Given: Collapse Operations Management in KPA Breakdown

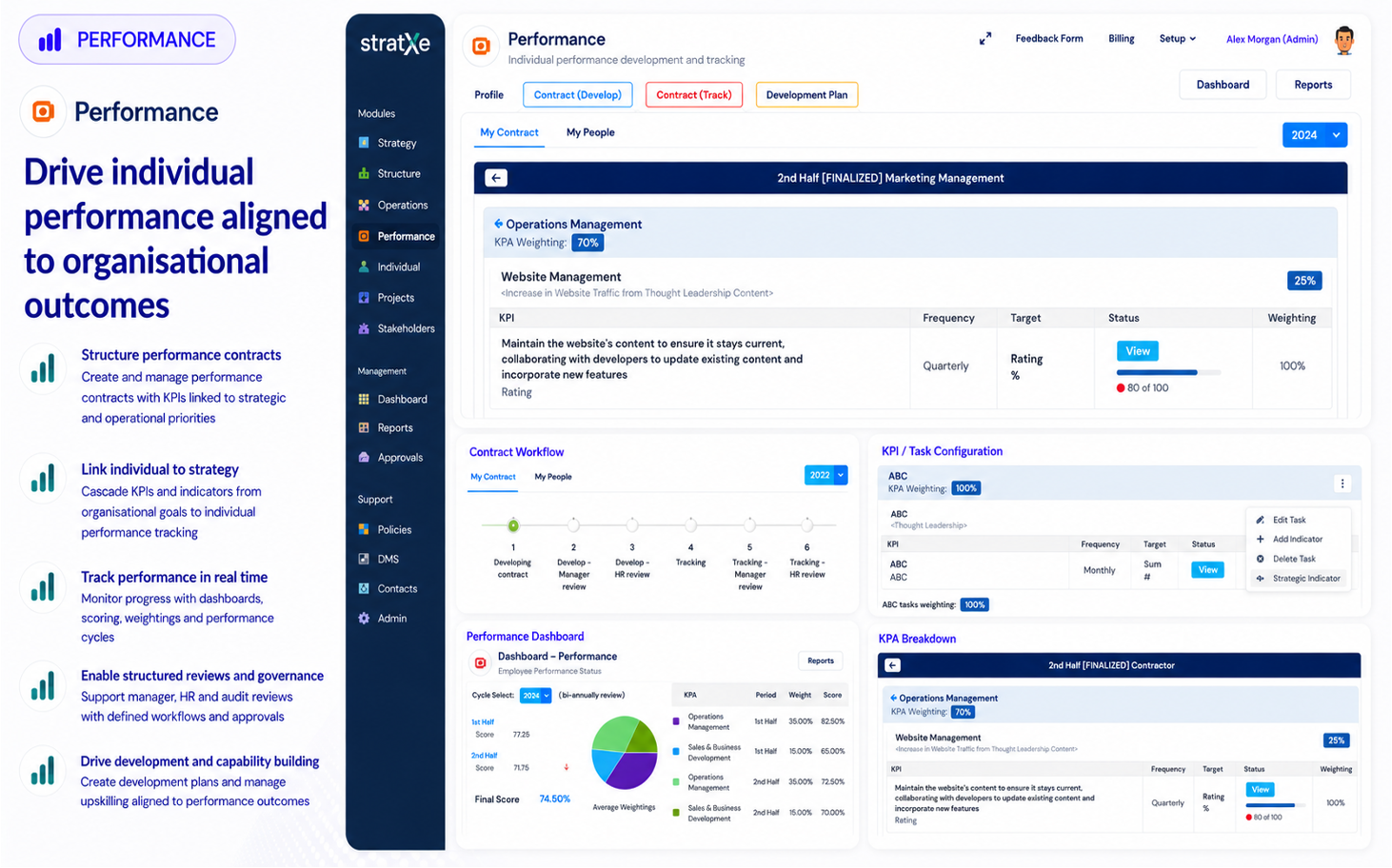Looking at the screenshot, I should [x=893, y=698].
